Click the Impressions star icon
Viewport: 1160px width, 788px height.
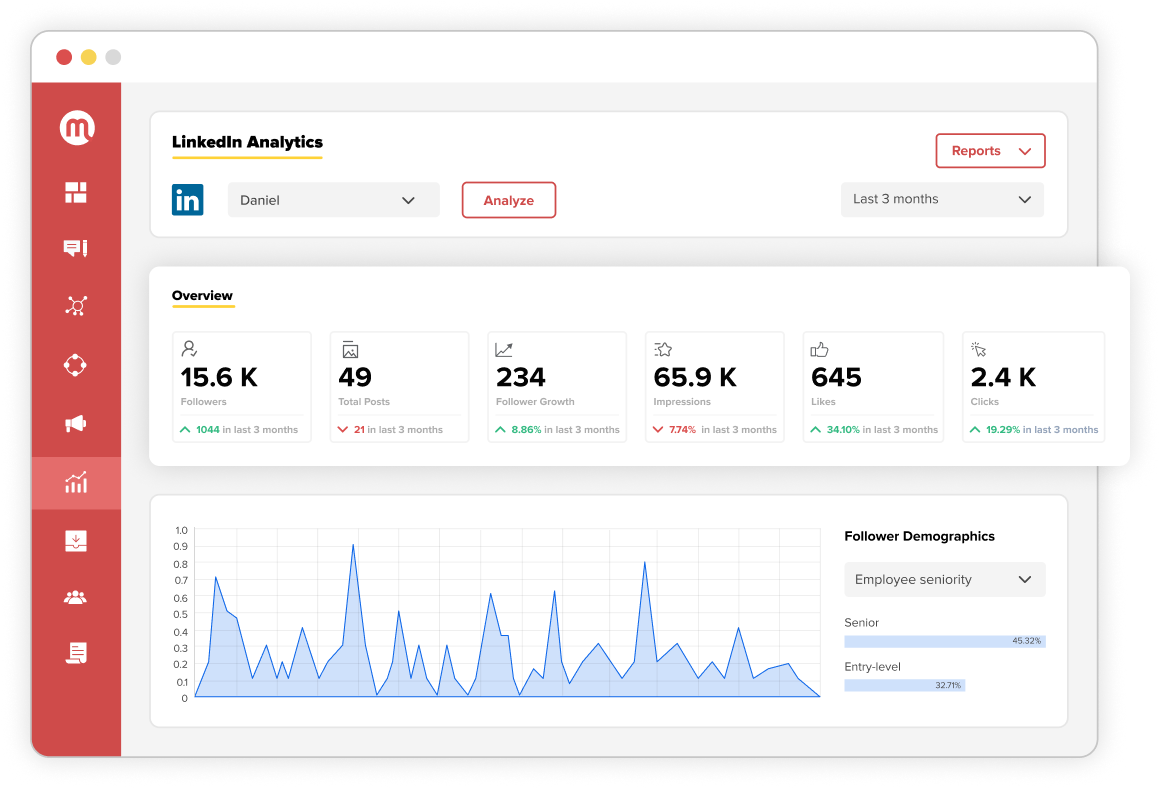663,349
